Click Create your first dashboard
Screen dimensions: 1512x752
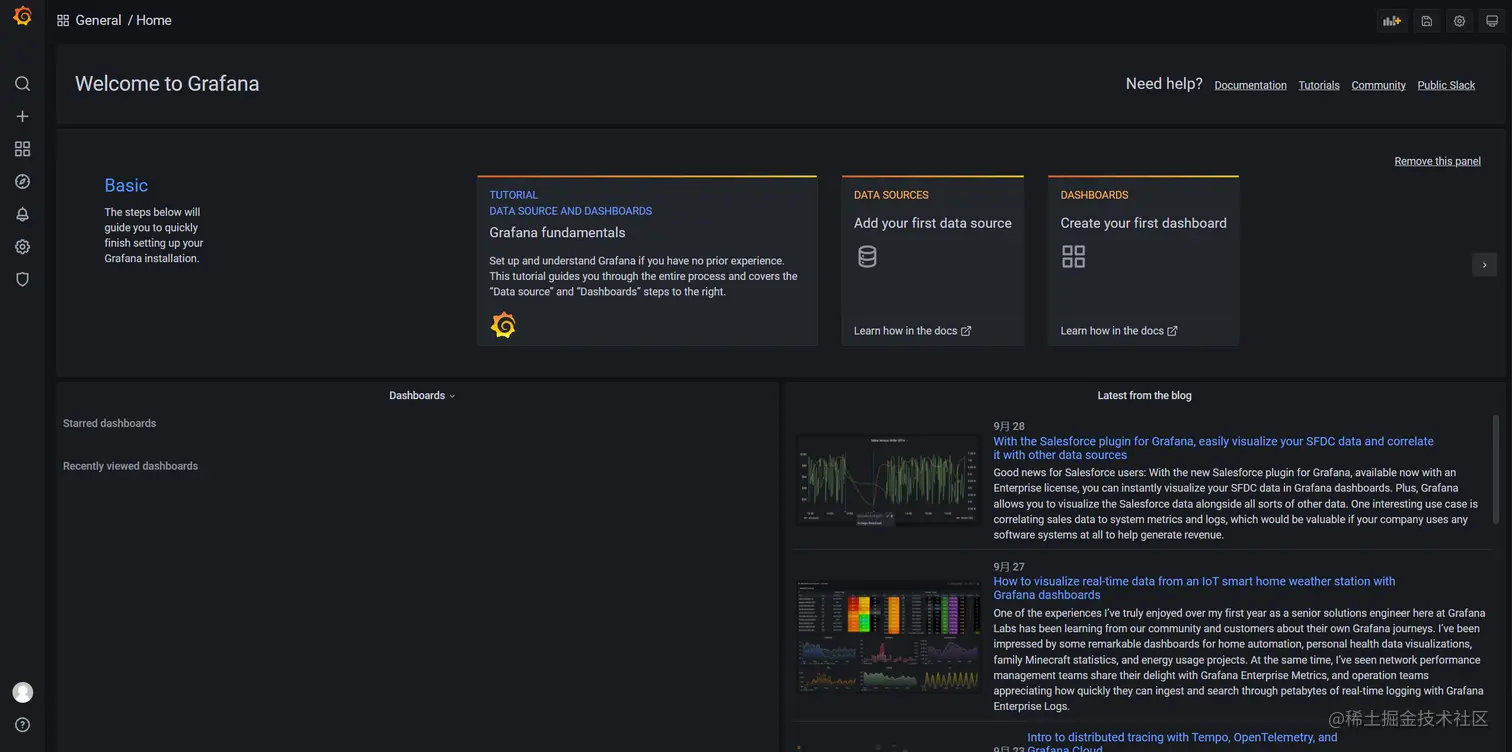(1143, 223)
